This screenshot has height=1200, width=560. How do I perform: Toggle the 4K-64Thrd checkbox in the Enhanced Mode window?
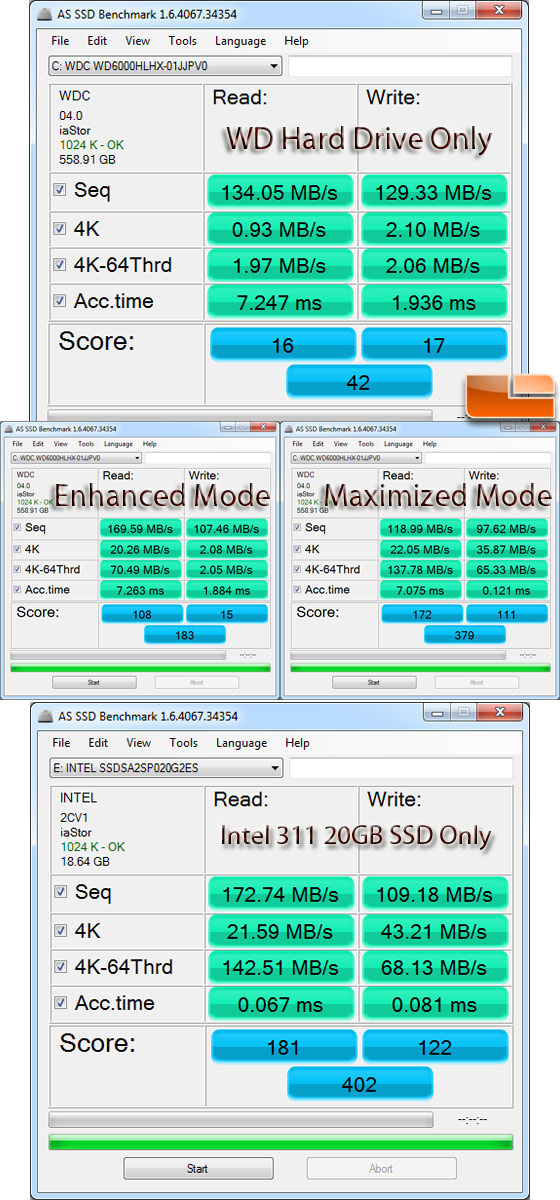tap(16, 569)
